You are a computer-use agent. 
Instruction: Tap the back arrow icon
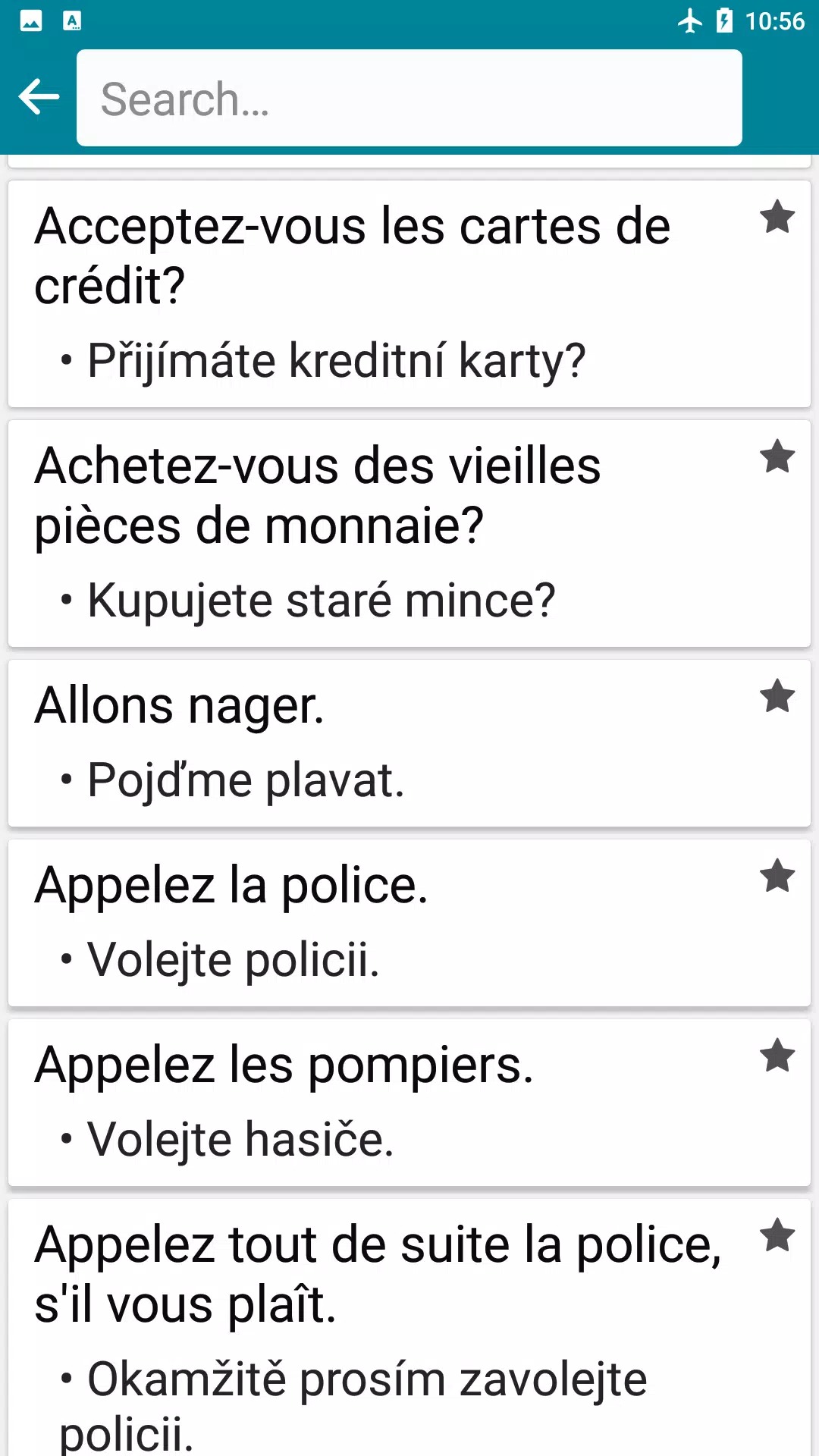click(39, 98)
